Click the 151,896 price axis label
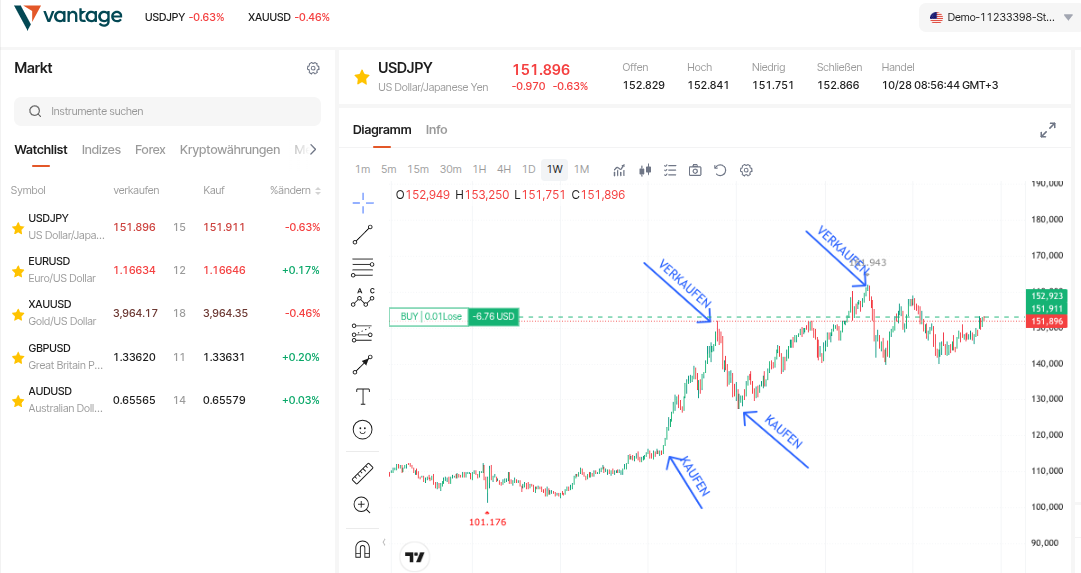This screenshot has height=573, width=1081. pos(1047,321)
